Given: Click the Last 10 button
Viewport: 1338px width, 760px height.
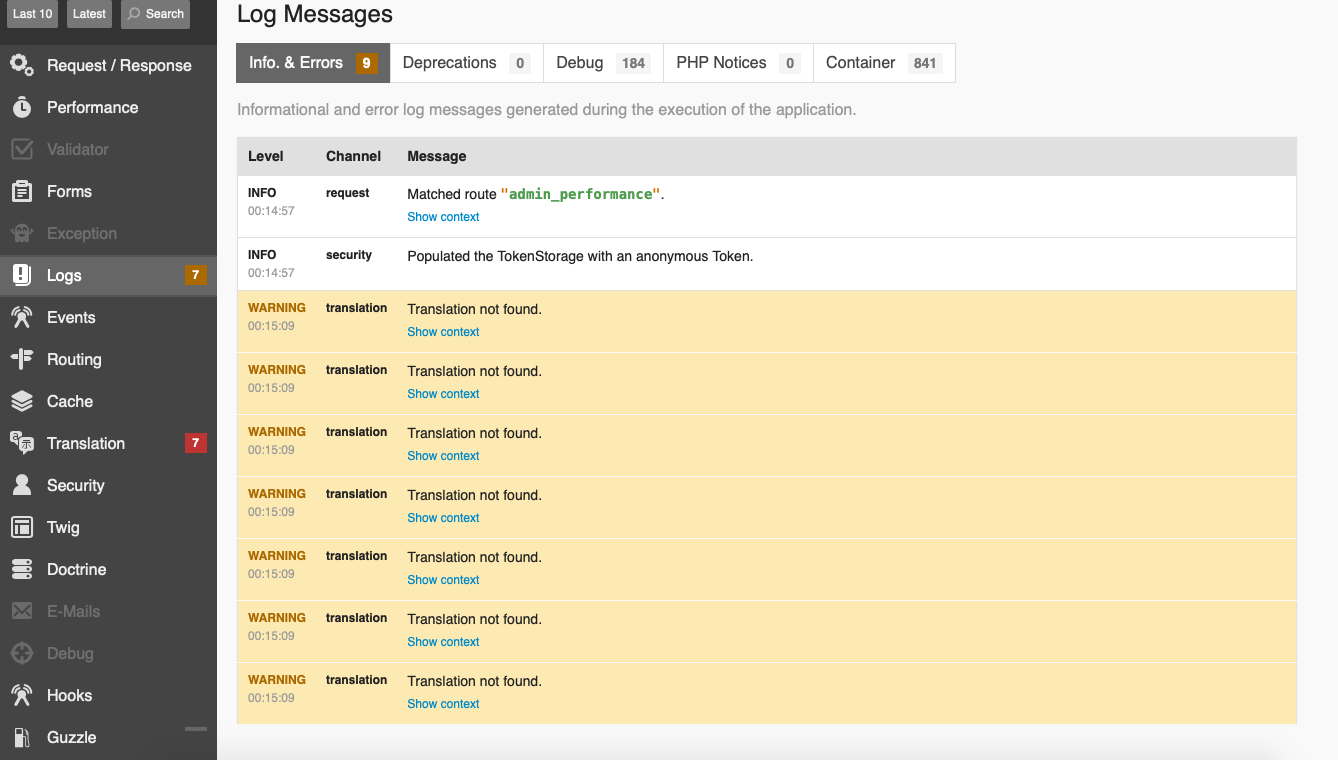Looking at the screenshot, I should pos(32,14).
